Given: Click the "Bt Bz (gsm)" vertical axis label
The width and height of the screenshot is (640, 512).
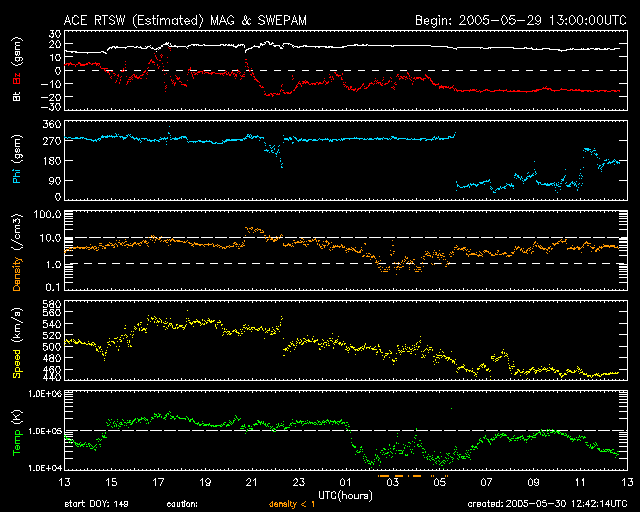Looking at the screenshot, I should [17, 69].
